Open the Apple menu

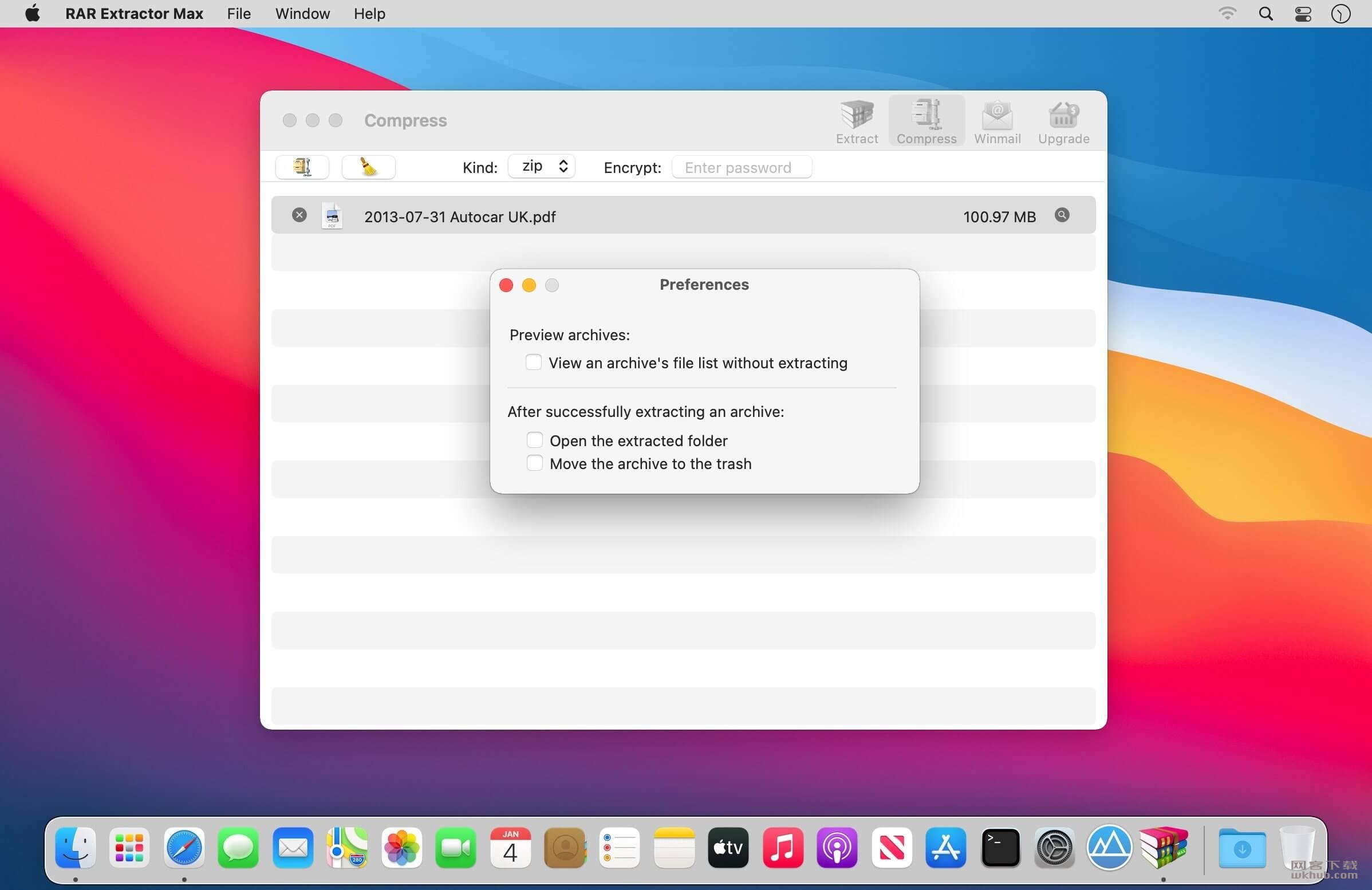click(32, 13)
